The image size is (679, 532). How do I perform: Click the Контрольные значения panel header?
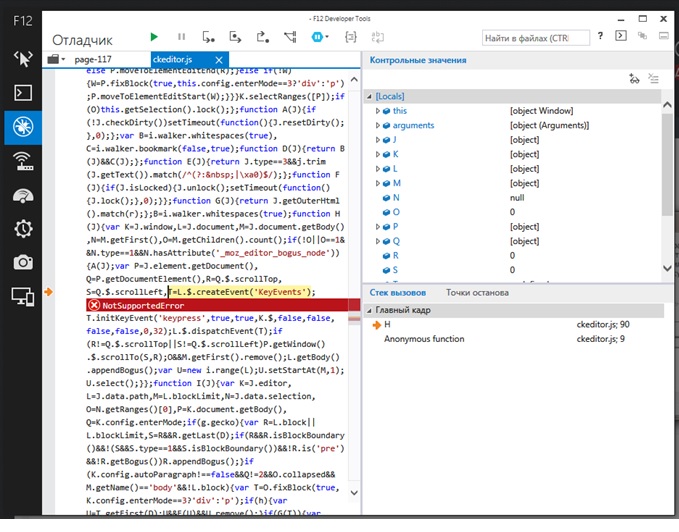418,61
